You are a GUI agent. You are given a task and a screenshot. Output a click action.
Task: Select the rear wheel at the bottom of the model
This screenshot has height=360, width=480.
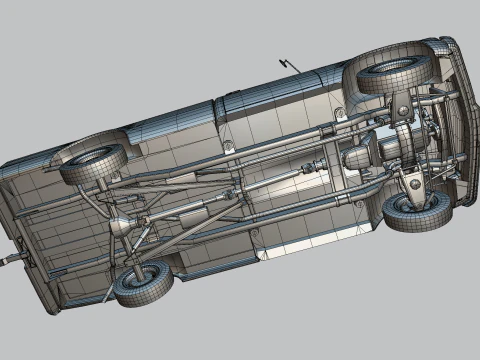point(144,283)
